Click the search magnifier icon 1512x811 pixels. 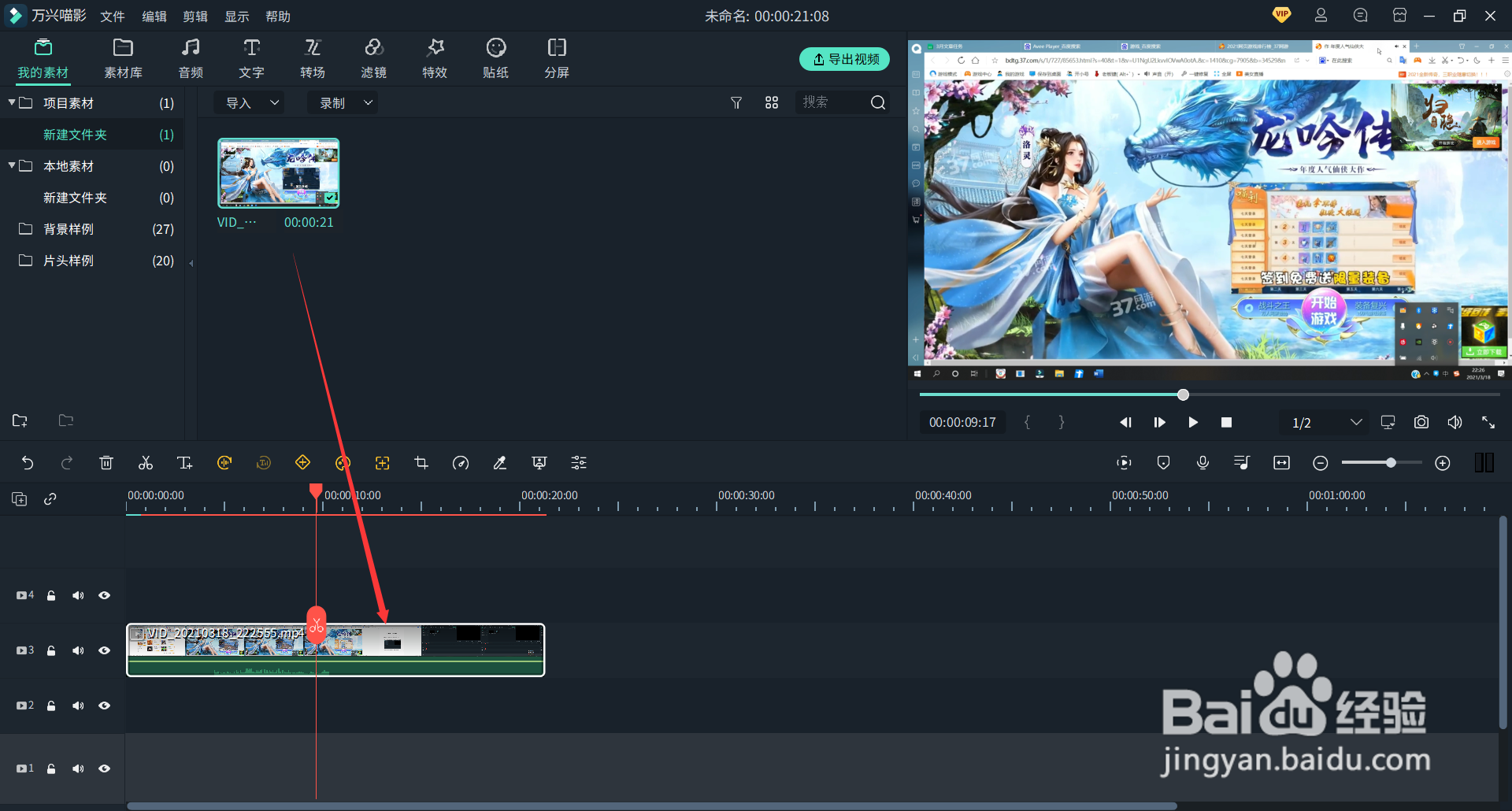coord(878,102)
